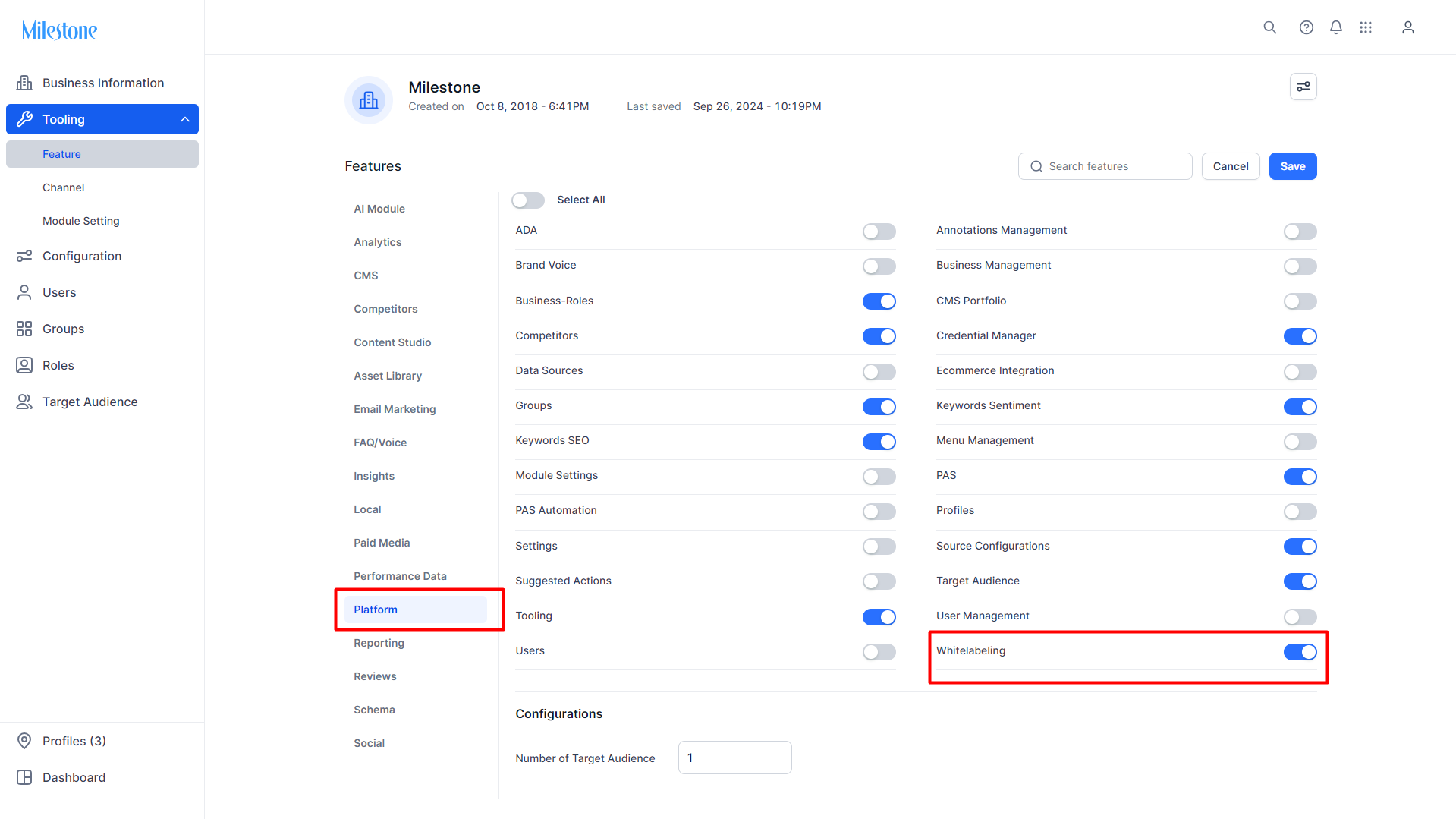Screen dimensions: 1456x819
Task: Collapse the Tooling menu chevron
Action: 184,119
